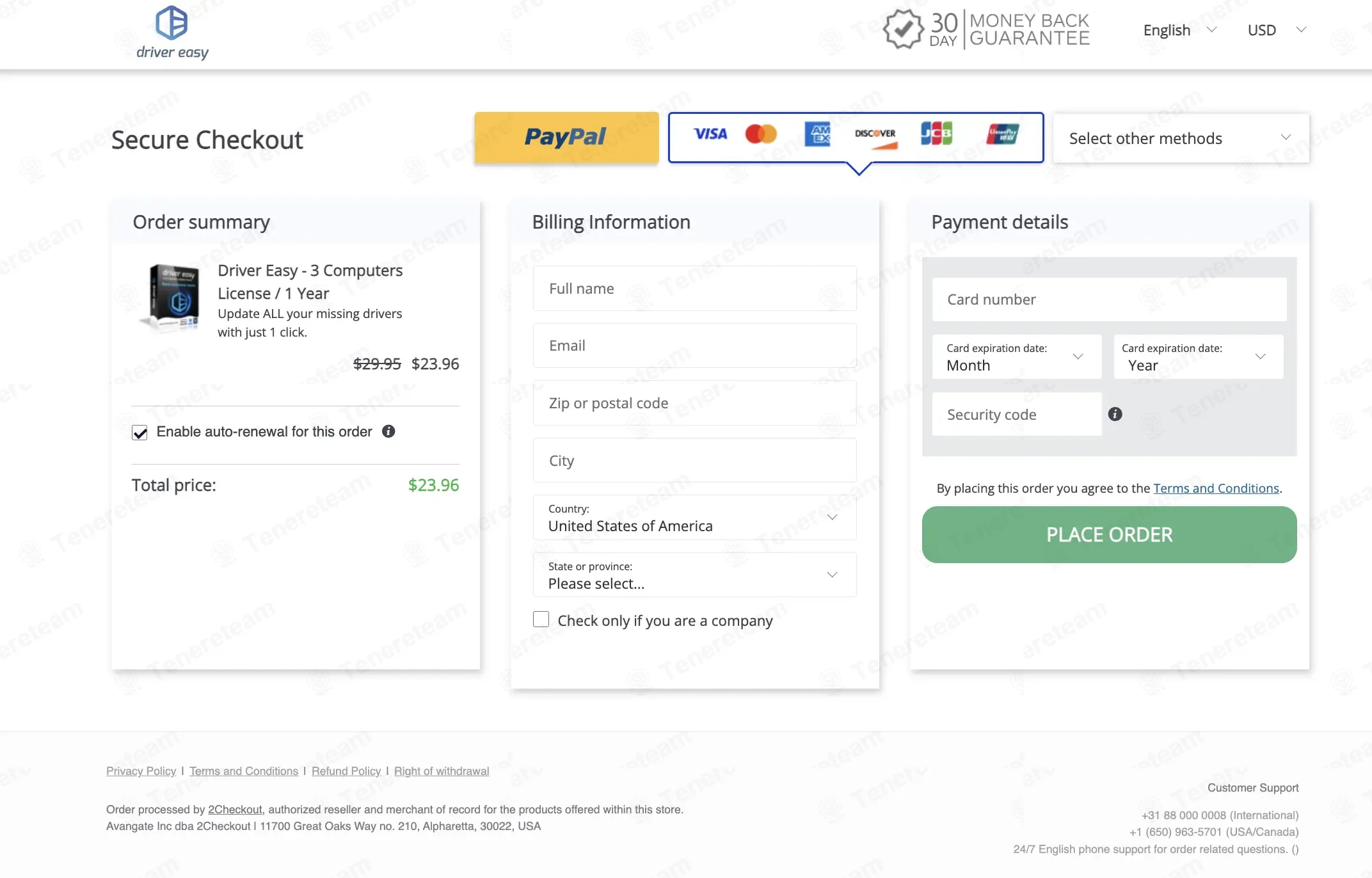
Task: Select the Mastercard icon
Action: (x=761, y=134)
